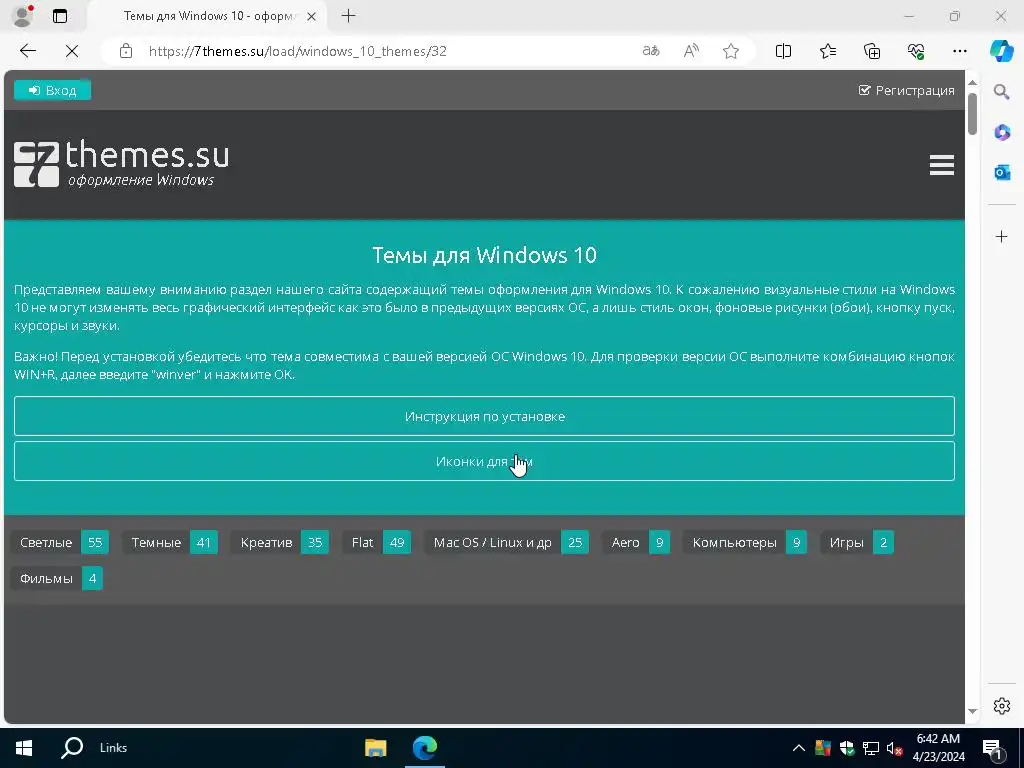
Task: Select the Фильмы category tag
Action: [x=57, y=579]
